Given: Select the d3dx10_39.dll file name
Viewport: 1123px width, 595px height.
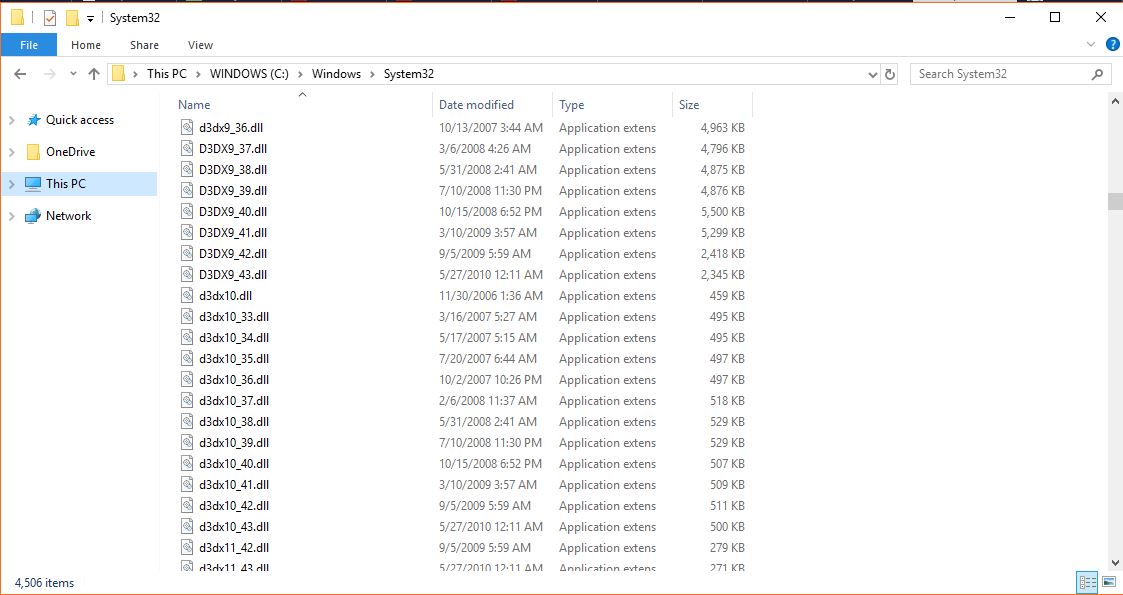Looking at the screenshot, I should point(233,442).
